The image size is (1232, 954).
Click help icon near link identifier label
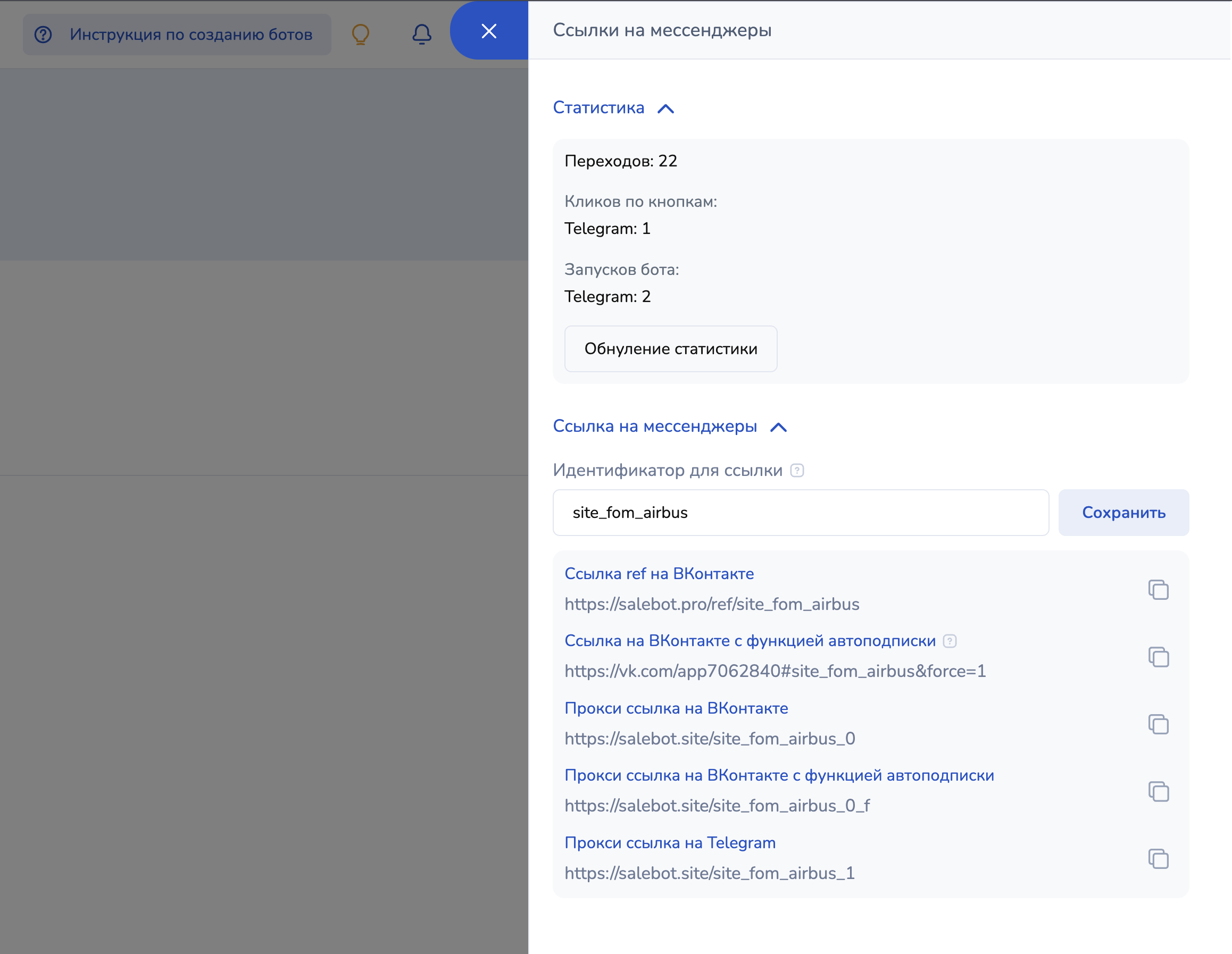(796, 470)
